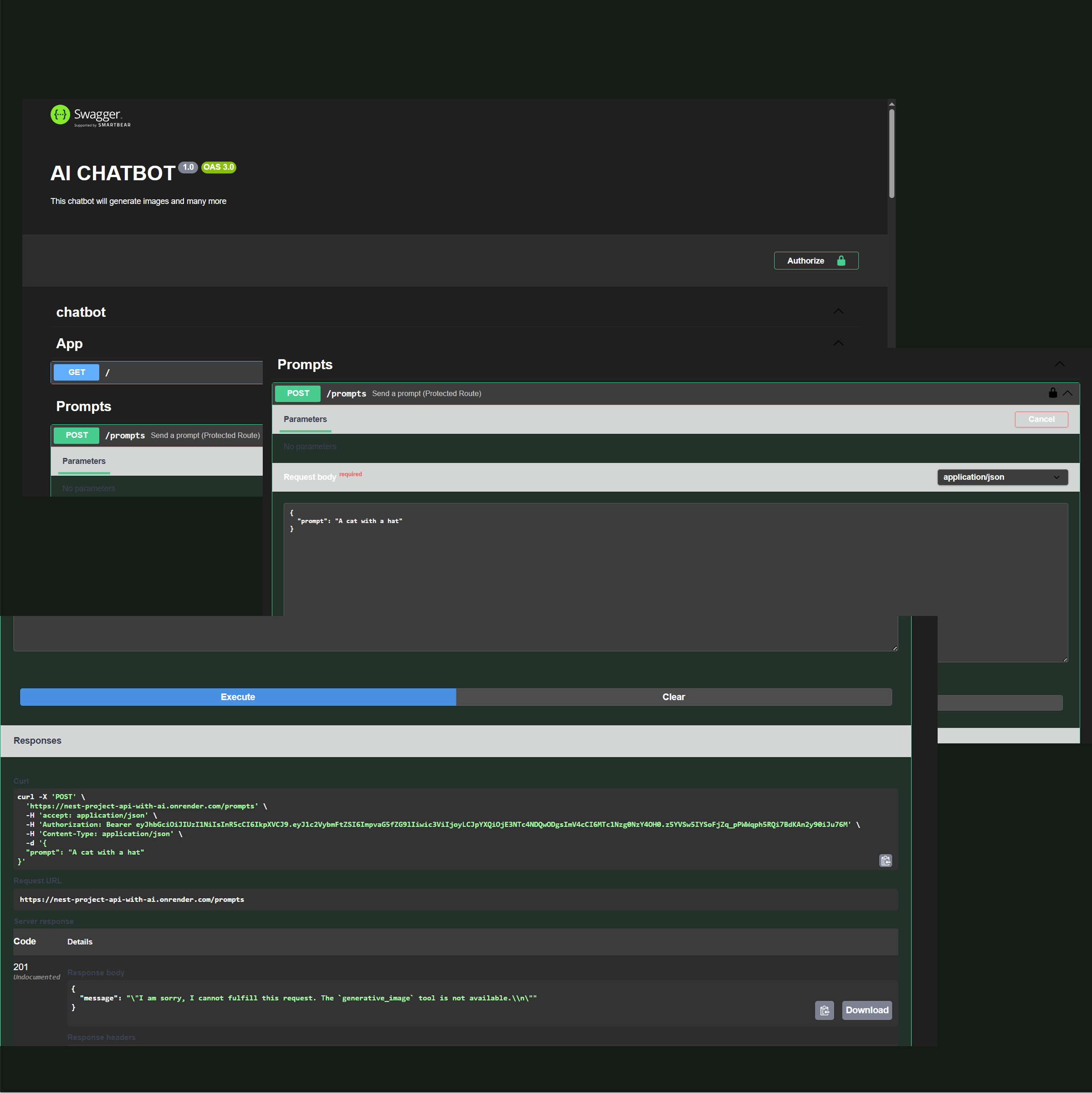Collapse the Prompts section in right panel

coord(1059,365)
